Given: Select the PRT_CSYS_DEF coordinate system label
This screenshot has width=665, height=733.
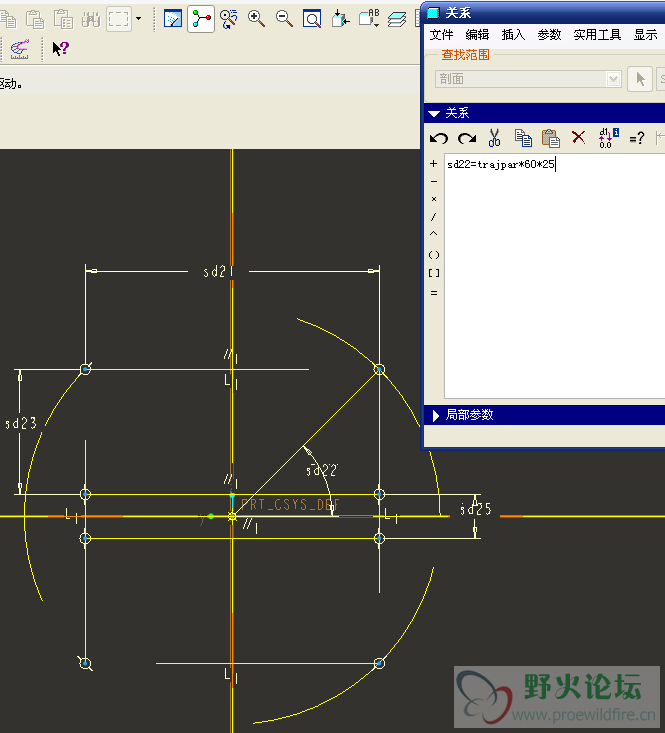Looking at the screenshot, I should click(290, 505).
